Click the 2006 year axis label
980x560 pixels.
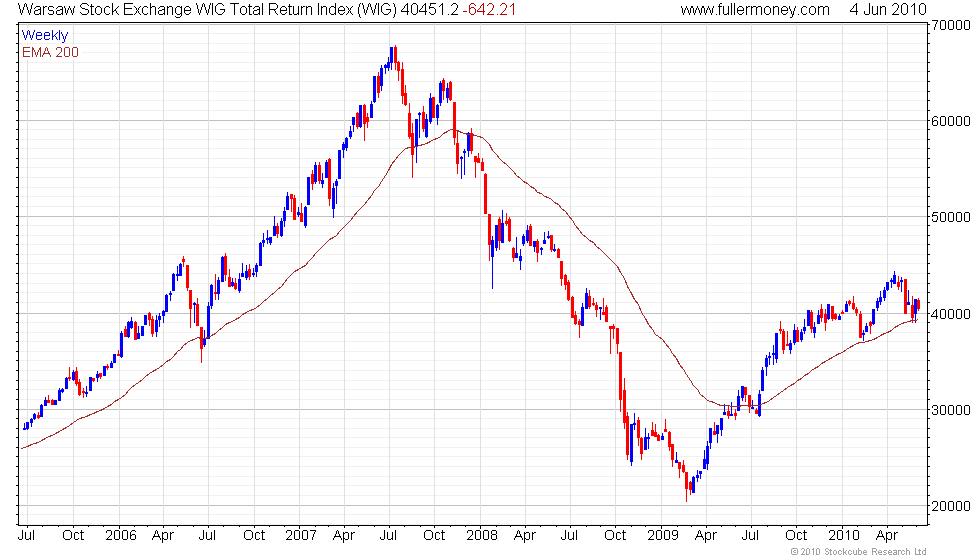click(121, 536)
